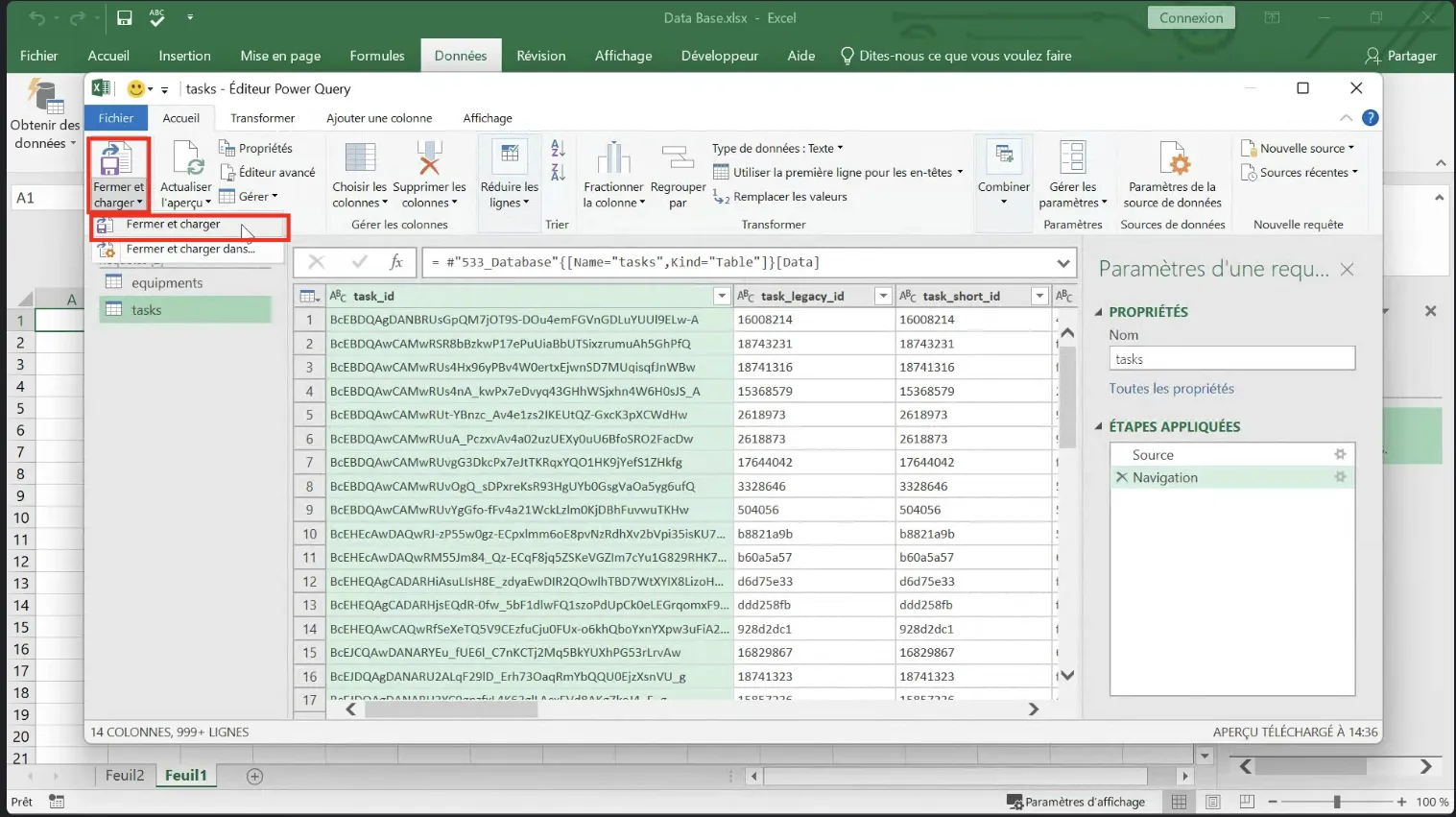The width and height of the screenshot is (1456, 817).
Task: Open the Transformer tab
Action: point(262,118)
